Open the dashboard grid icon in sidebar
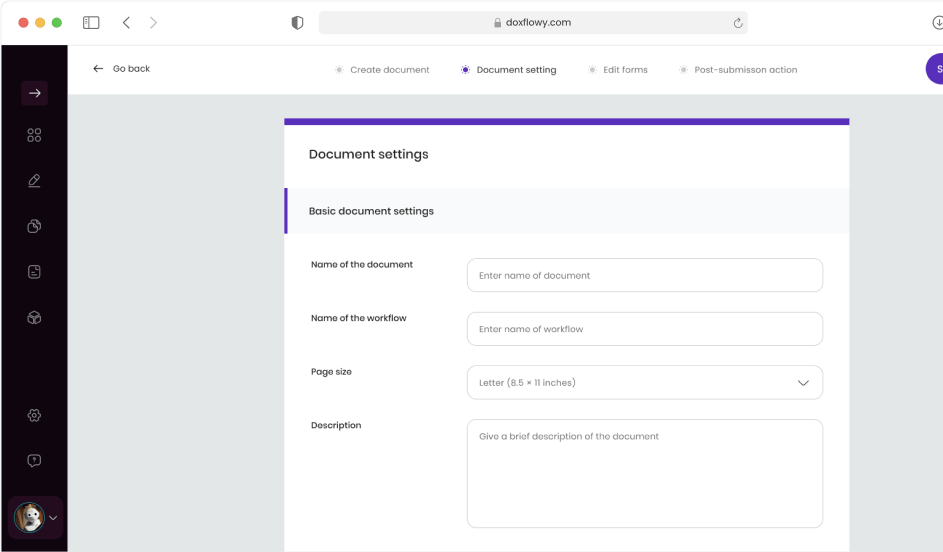 click(34, 135)
